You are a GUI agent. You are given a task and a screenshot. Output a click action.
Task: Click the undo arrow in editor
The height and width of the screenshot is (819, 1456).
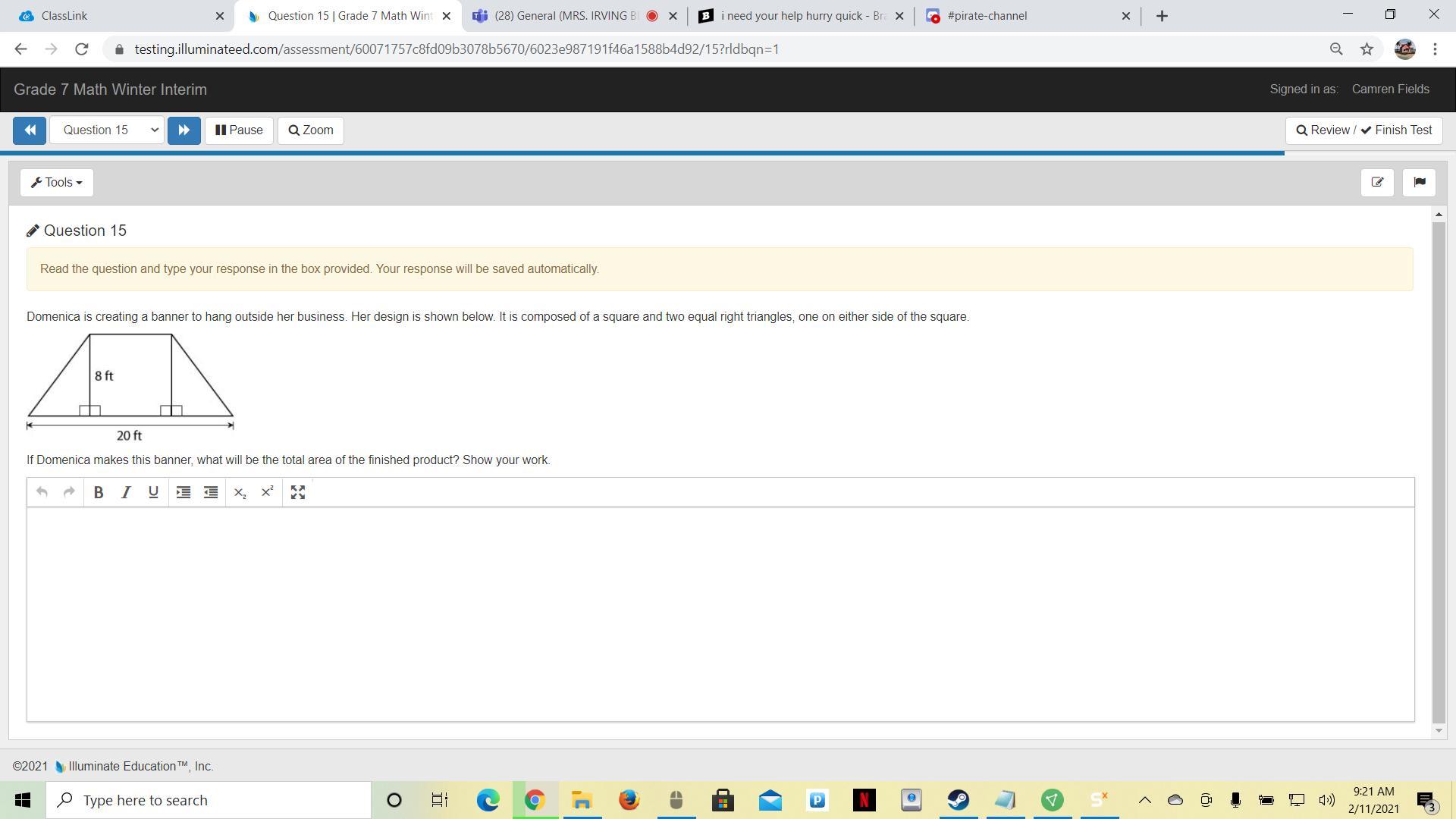(x=42, y=492)
